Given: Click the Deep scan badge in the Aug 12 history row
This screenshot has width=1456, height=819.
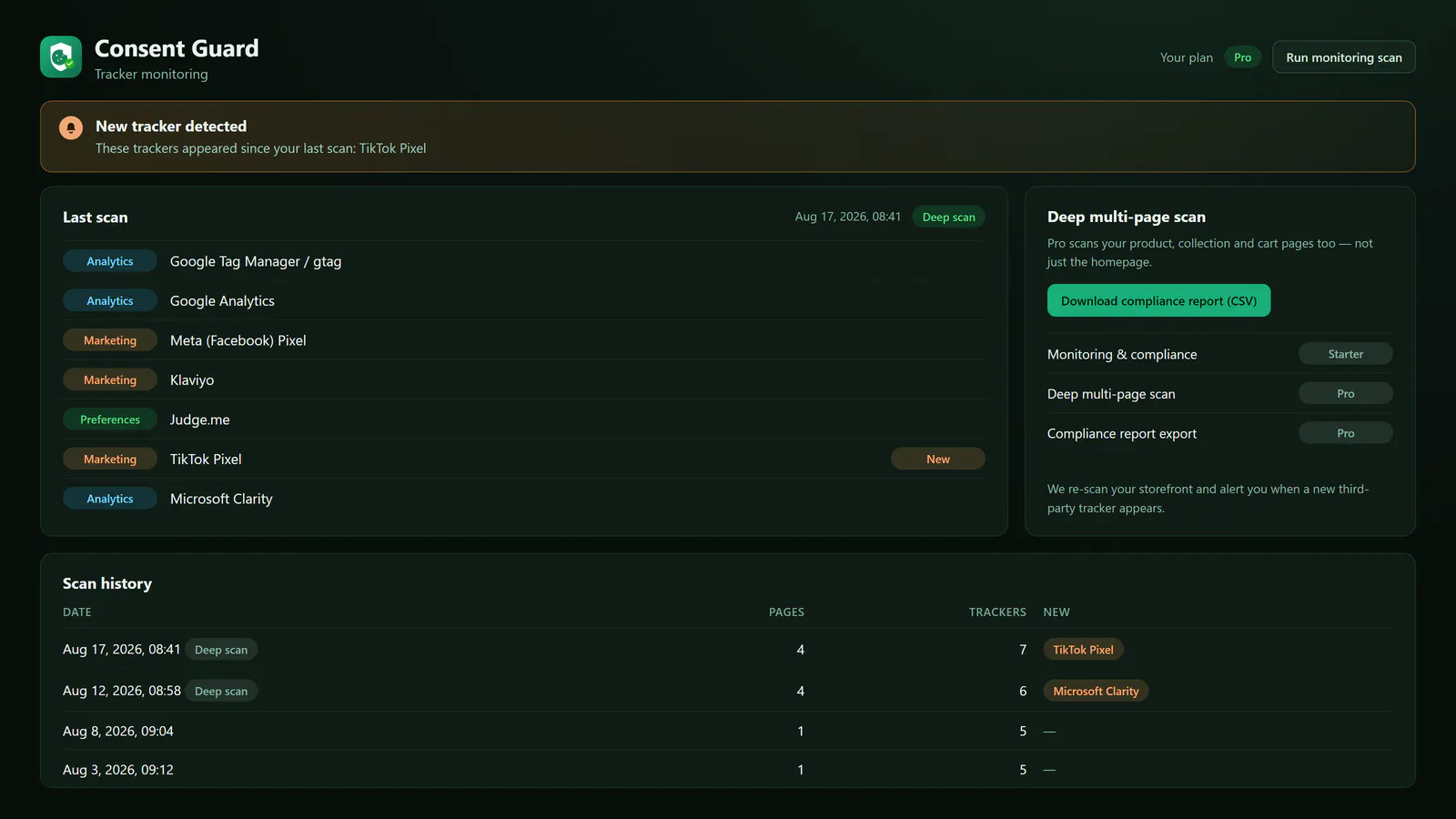Looking at the screenshot, I should [221, 692].
